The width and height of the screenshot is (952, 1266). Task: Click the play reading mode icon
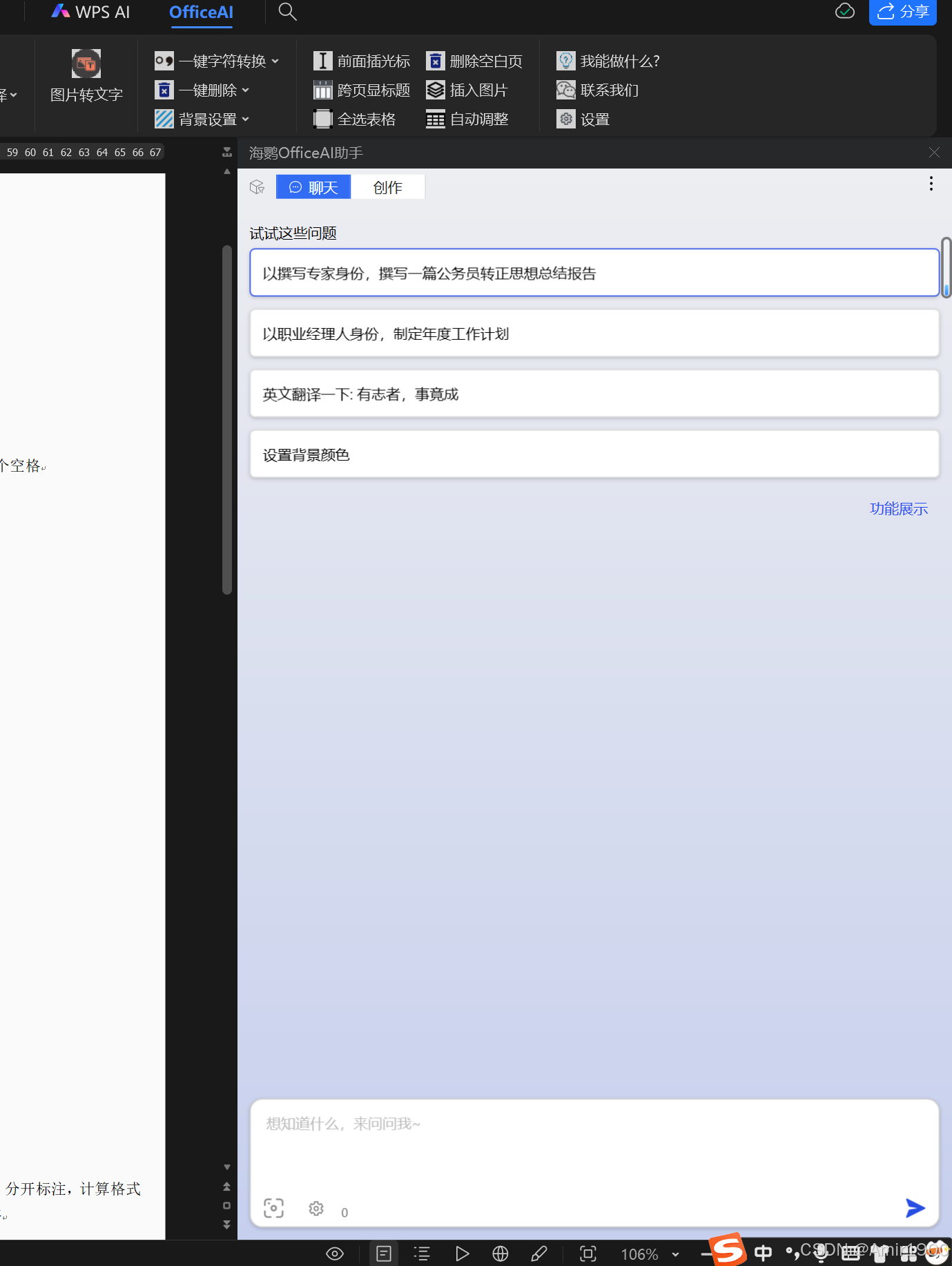[462, 1254]
